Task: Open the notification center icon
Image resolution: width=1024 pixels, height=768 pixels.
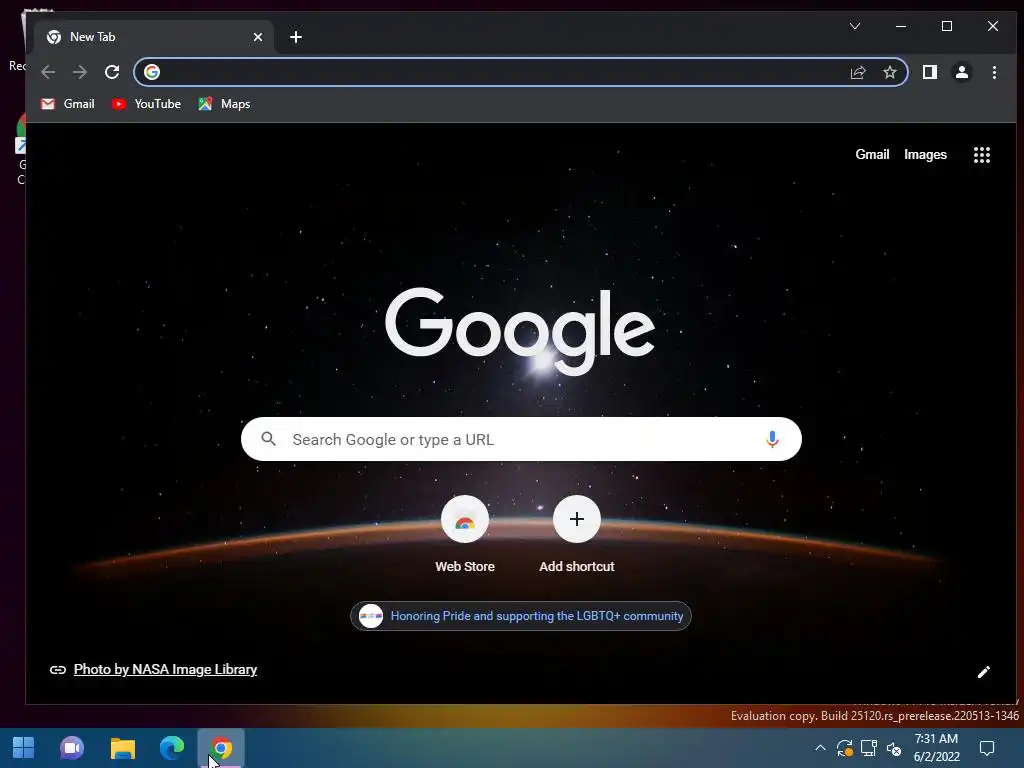Action: click(987, 748)
